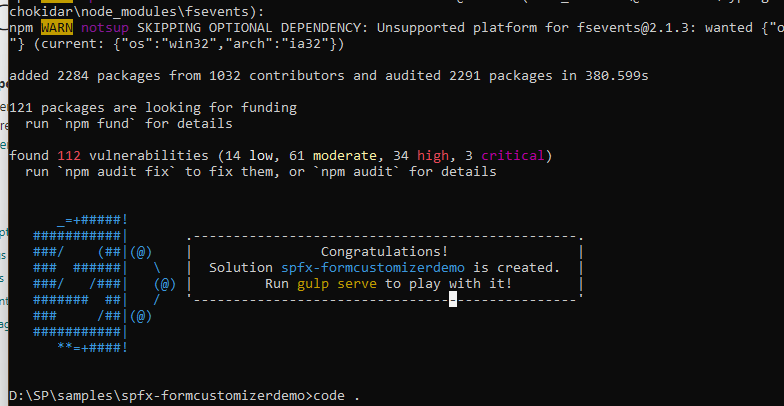Click the `npm audit fix` command text
This screenshot has height=406, width=784.
(x=123, y=172)
